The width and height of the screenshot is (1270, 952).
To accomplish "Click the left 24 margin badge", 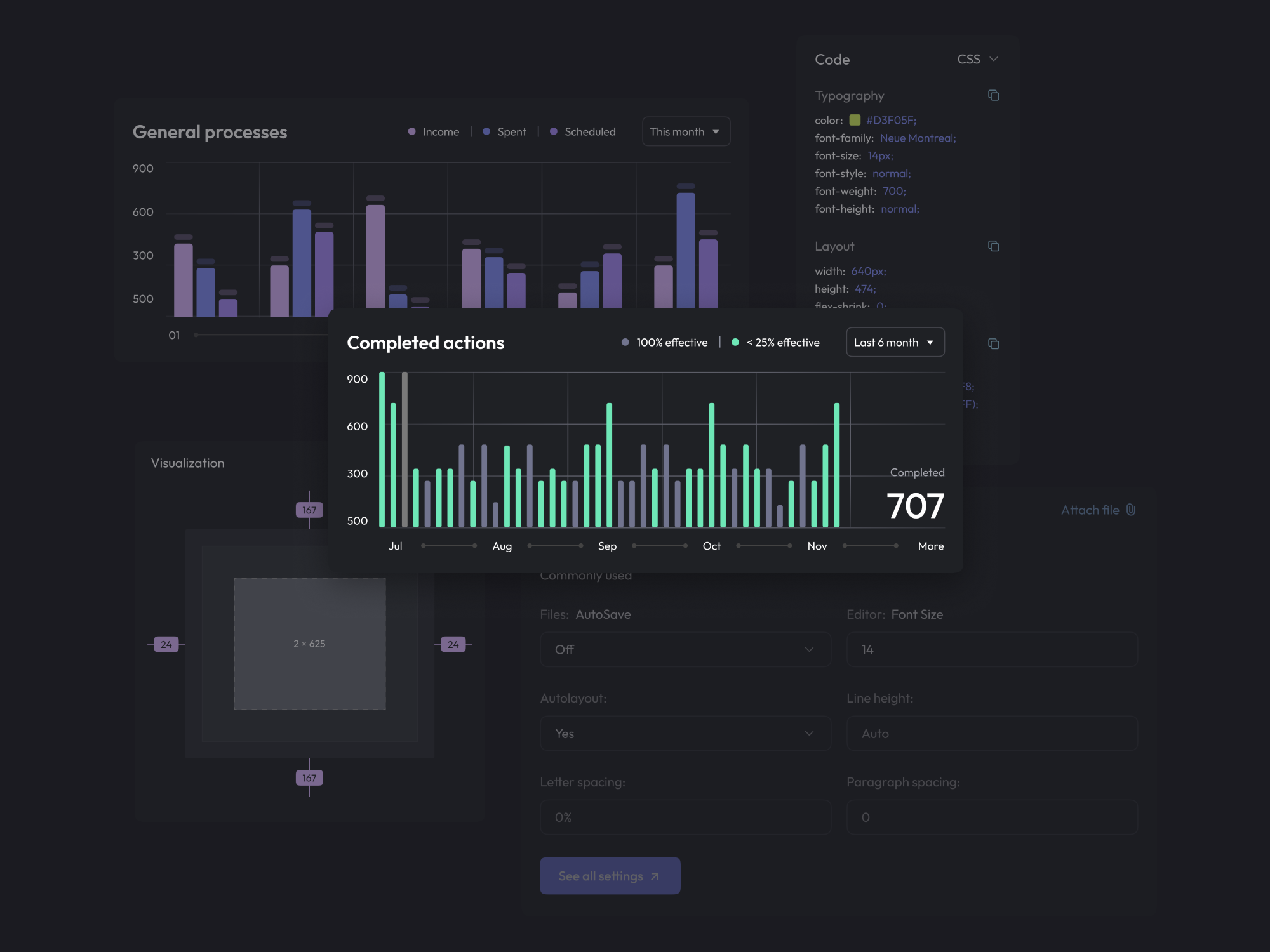I will point(166,644).
